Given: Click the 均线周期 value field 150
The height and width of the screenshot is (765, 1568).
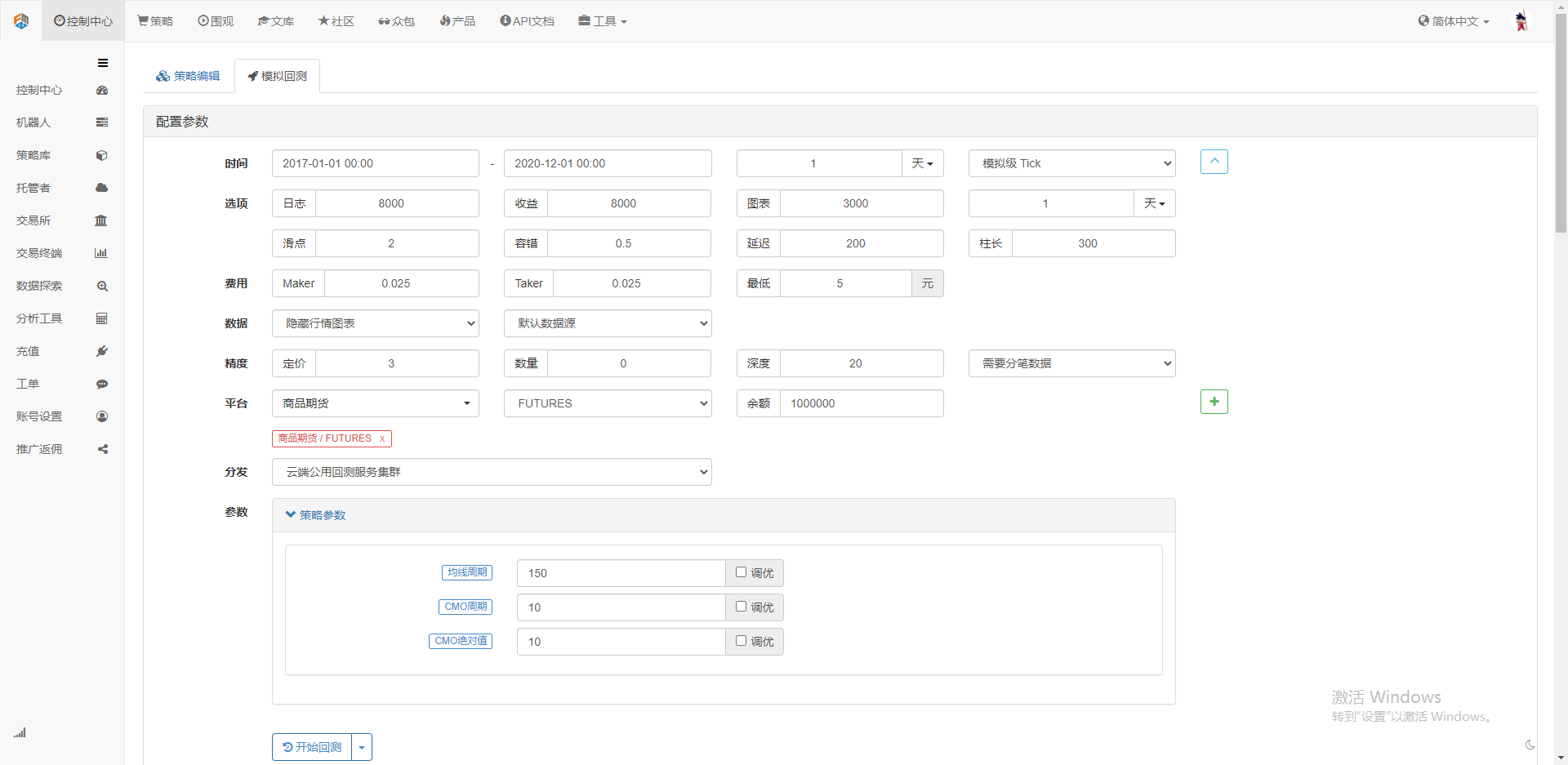Looking at the screenshot, I should click(x=621, y=573).
